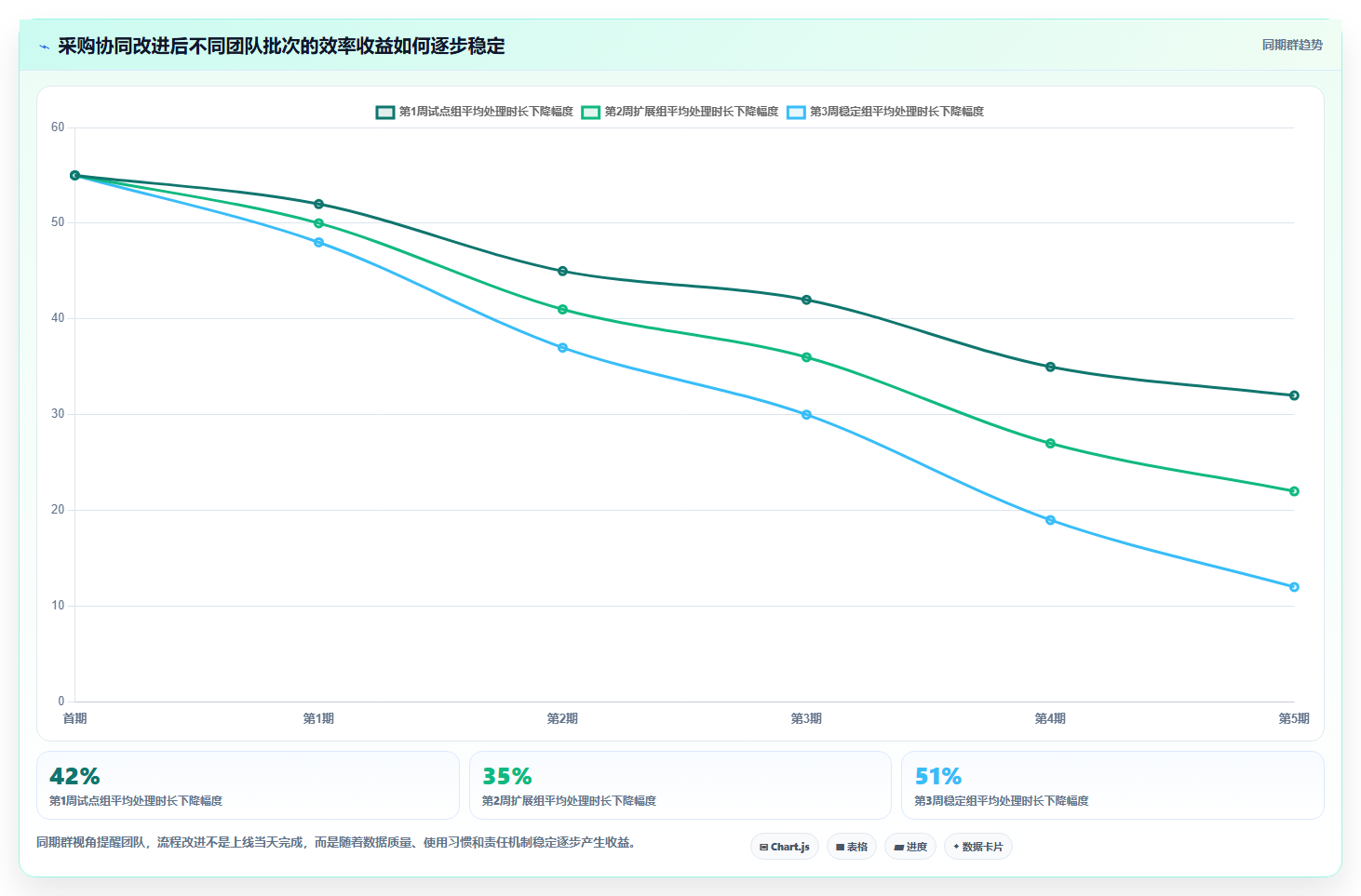Open the 51% 第3周稳定组 stat card
1361x896 pixels.
coord(1112,785)
